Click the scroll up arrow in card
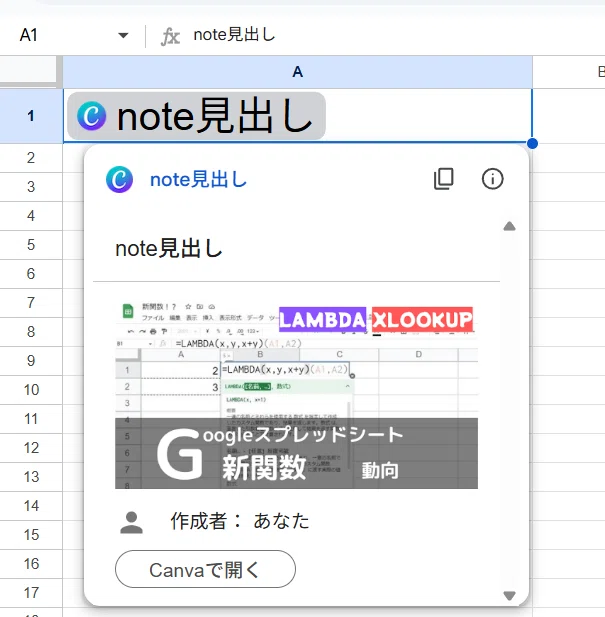 (509, 226)
